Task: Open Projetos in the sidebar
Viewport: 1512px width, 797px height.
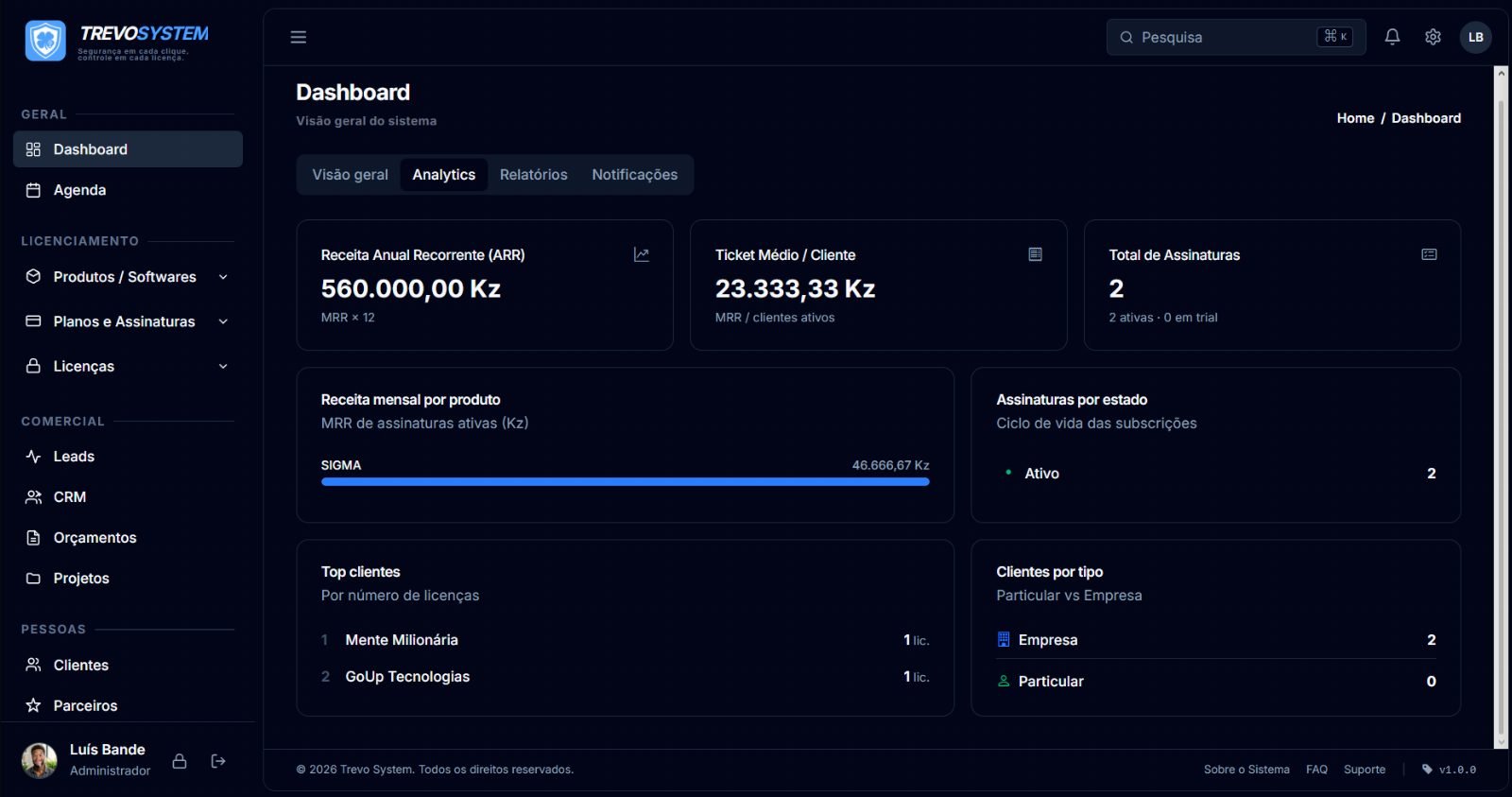Action: point(129,579)
